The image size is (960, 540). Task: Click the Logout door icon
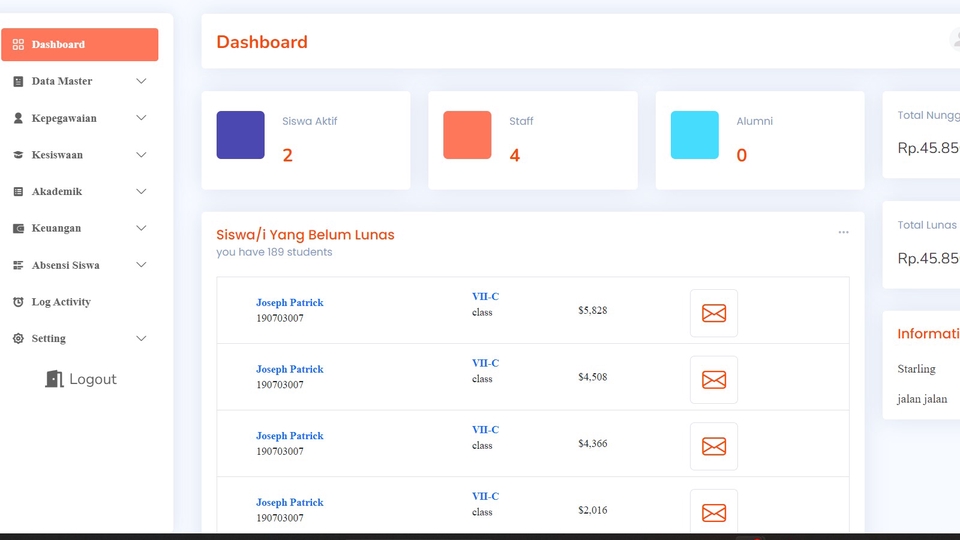(54, 379)
